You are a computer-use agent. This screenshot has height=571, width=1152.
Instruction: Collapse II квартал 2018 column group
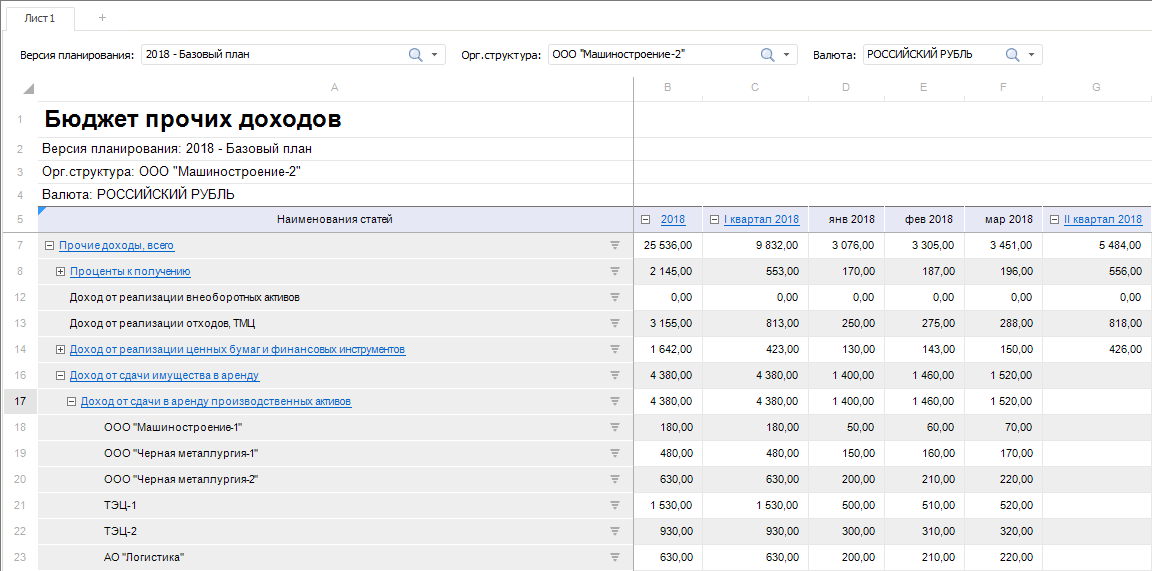point(1054,220)
